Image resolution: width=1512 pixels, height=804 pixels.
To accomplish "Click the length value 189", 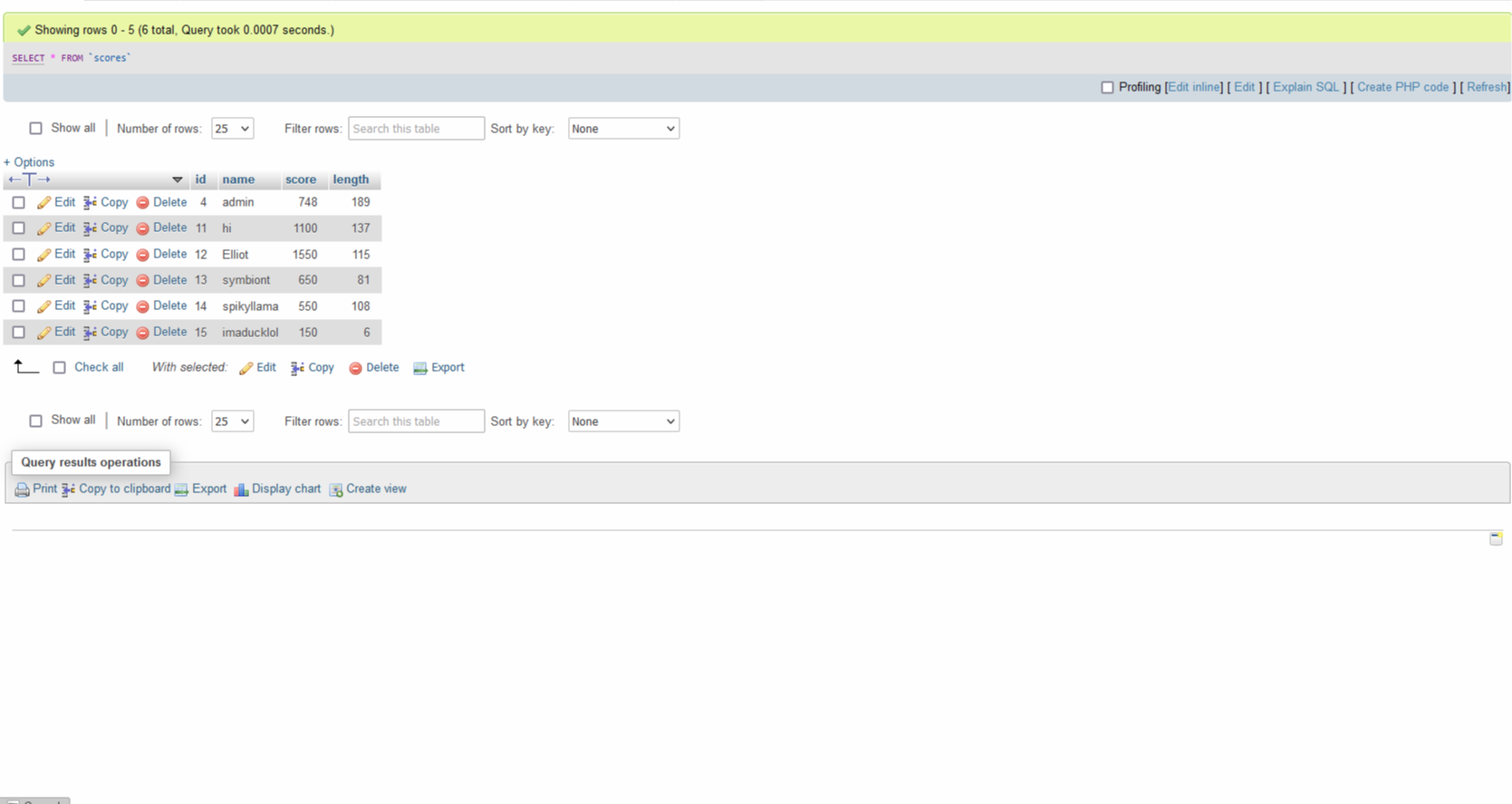I will (361, 202).
